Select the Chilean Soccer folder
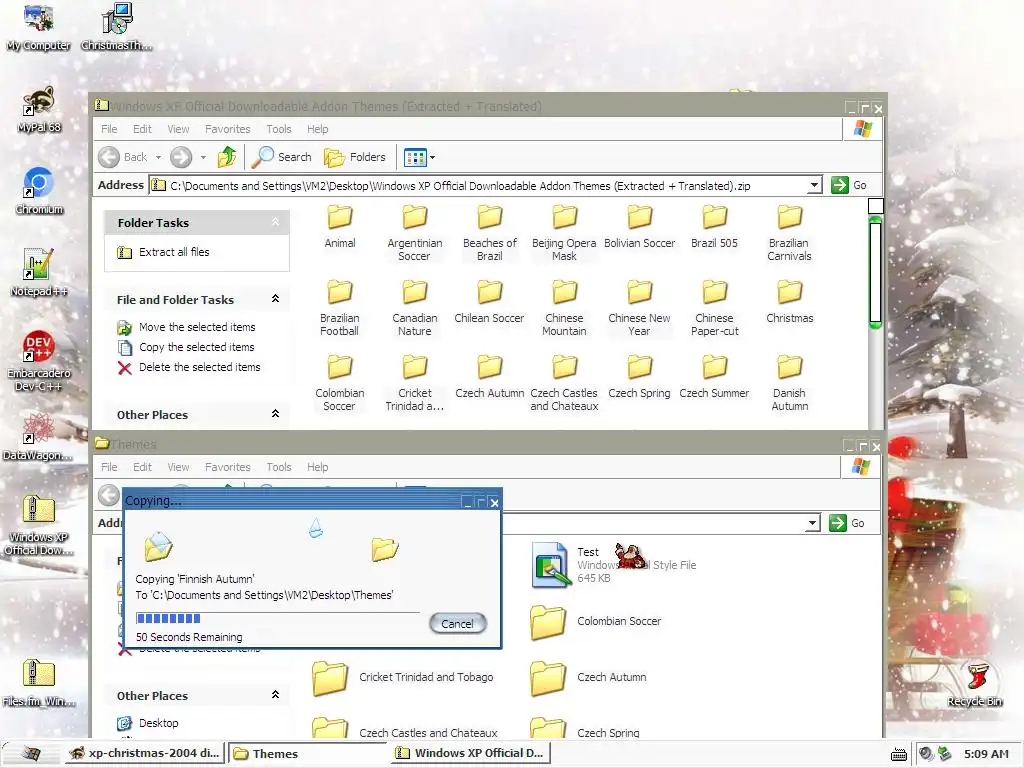 tap(489, 301)
